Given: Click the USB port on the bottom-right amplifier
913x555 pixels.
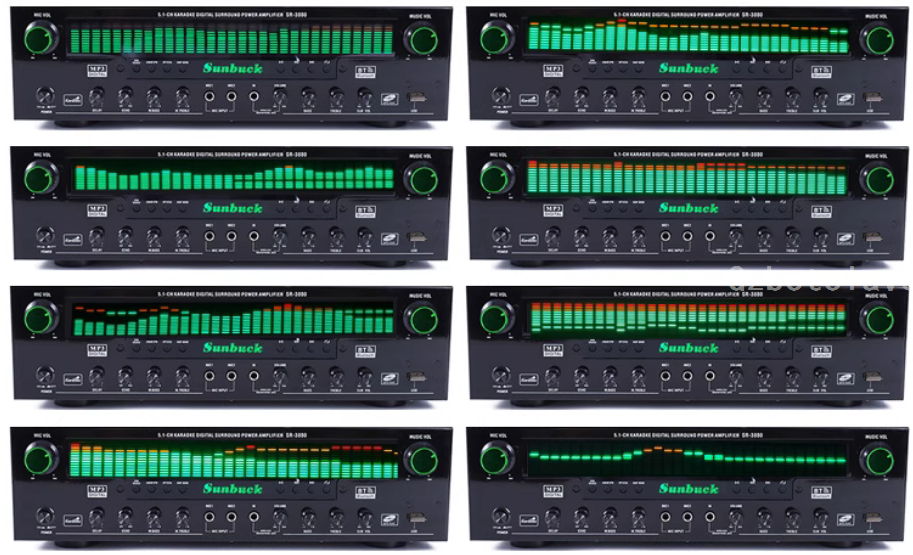Looking at the screenshot, I should click(x=872, y=518).
